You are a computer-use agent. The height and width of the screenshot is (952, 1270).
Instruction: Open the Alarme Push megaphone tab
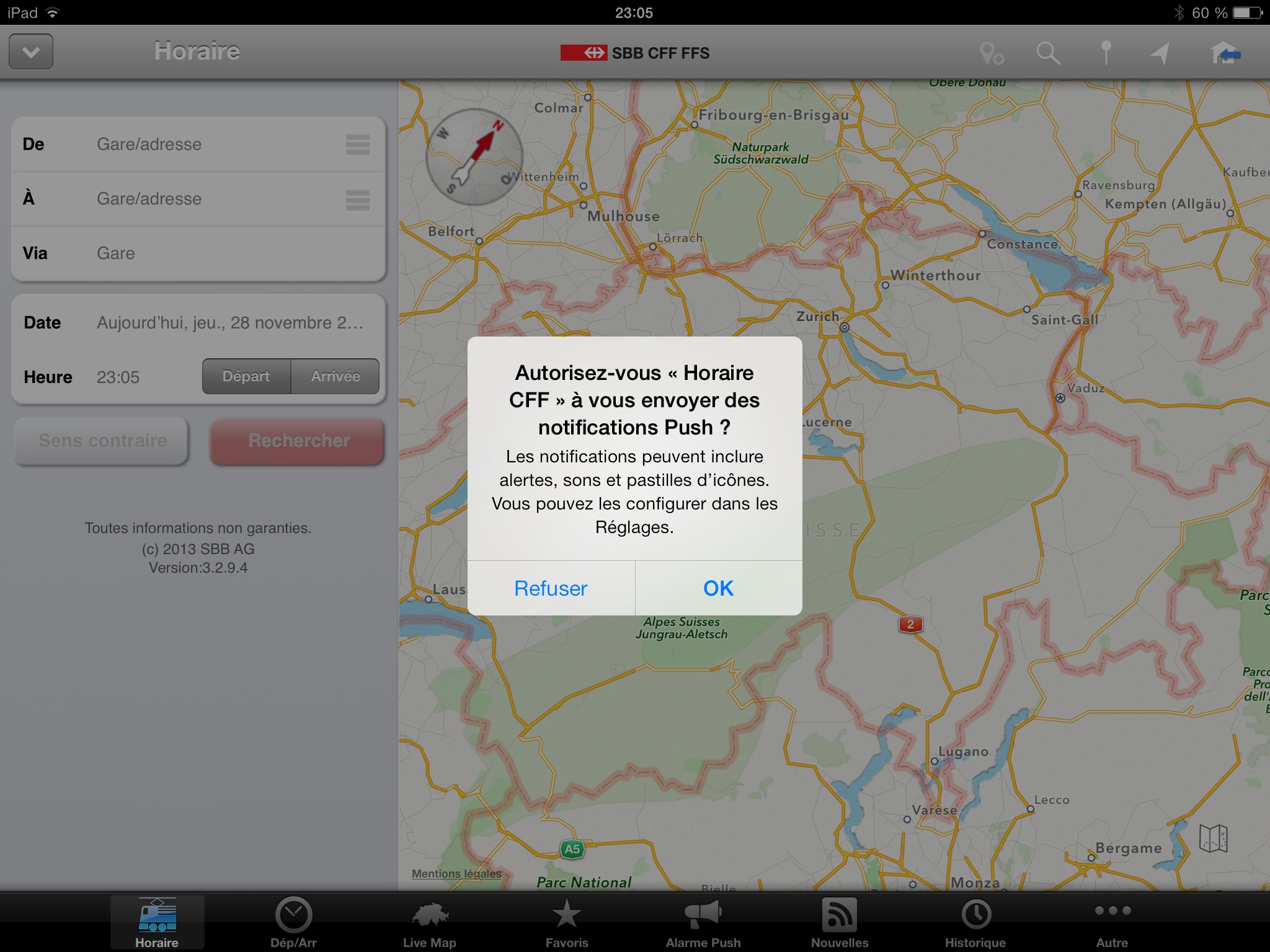coord(703,923)
